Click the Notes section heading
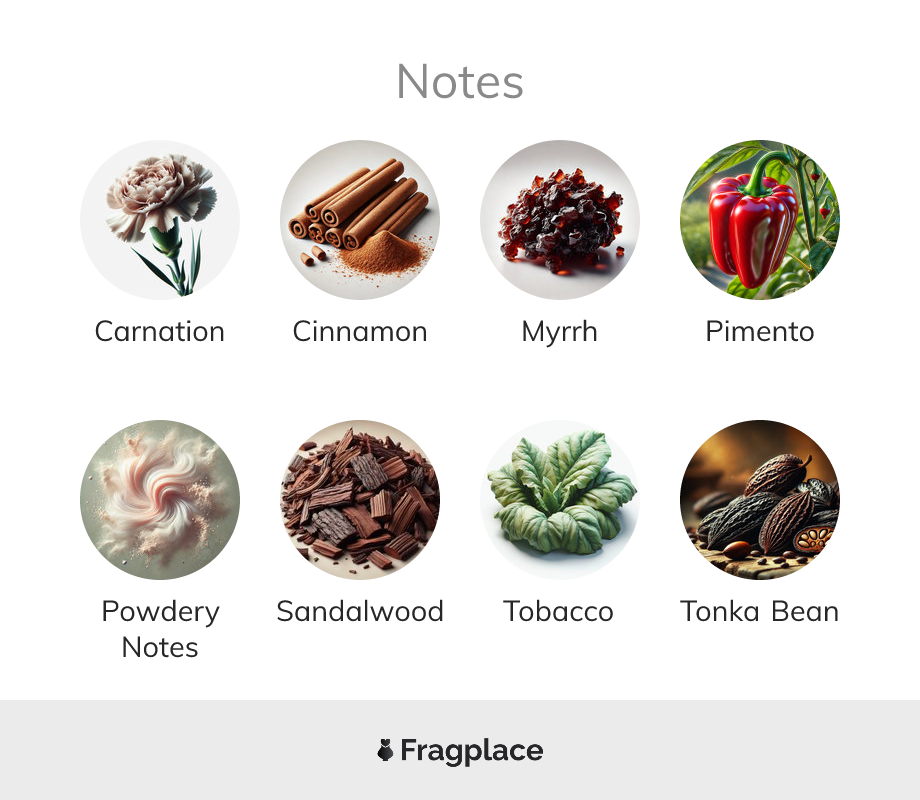Viewport: 920px width, 800px height. pyautogui.click(x=460, y=82)
